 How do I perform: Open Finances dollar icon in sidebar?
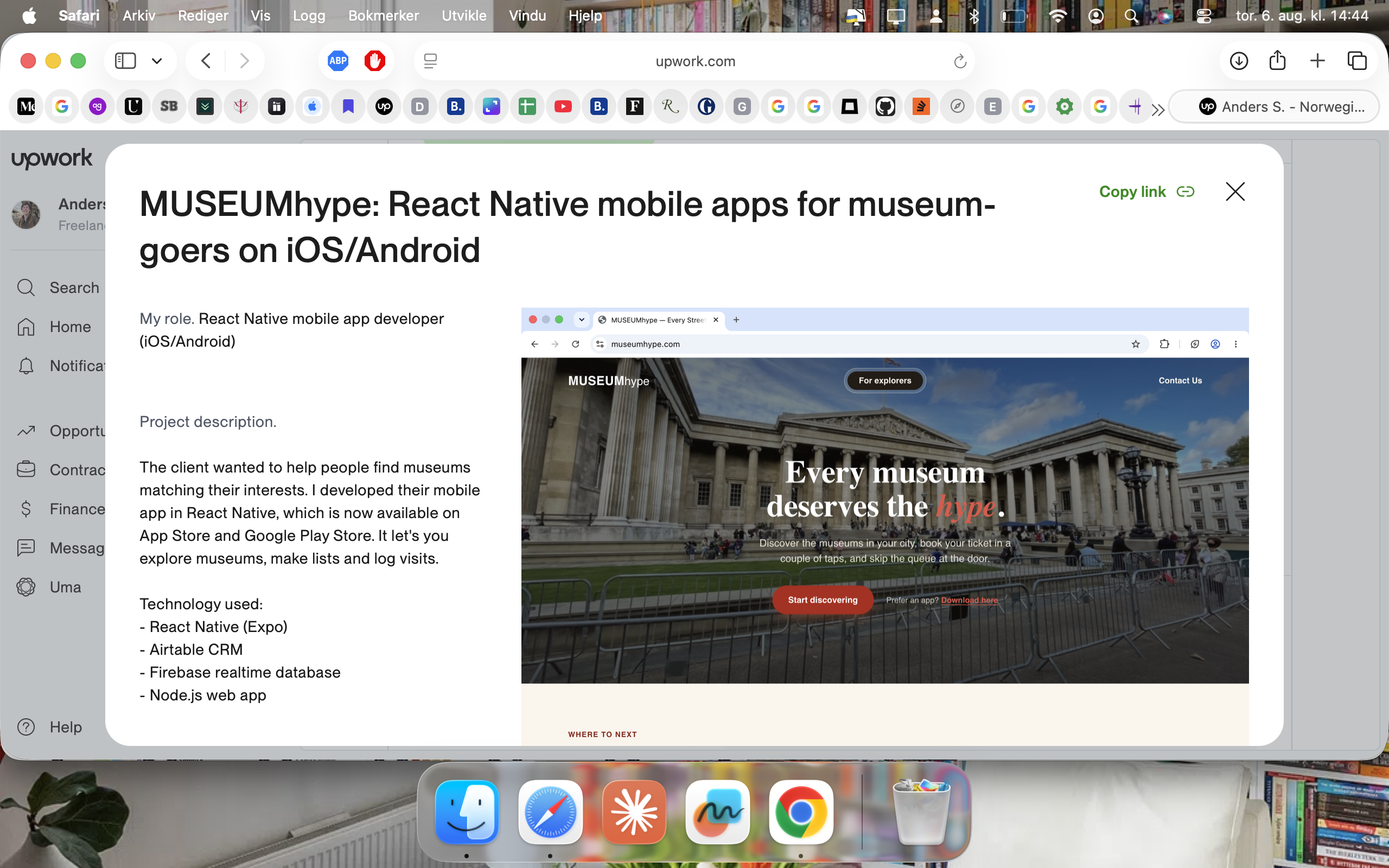[x=27, y=509]
